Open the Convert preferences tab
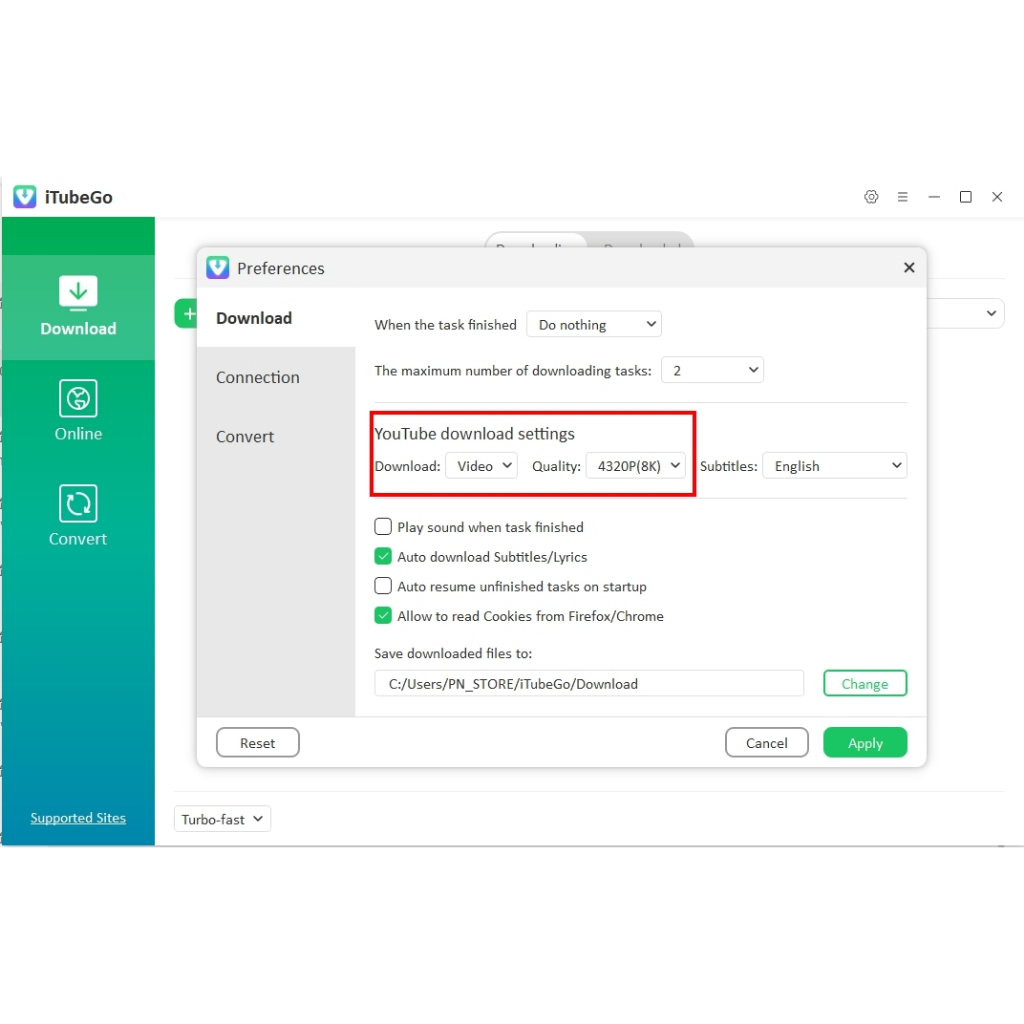This screenshot has width=1024, height=1024. coord(244,436)
